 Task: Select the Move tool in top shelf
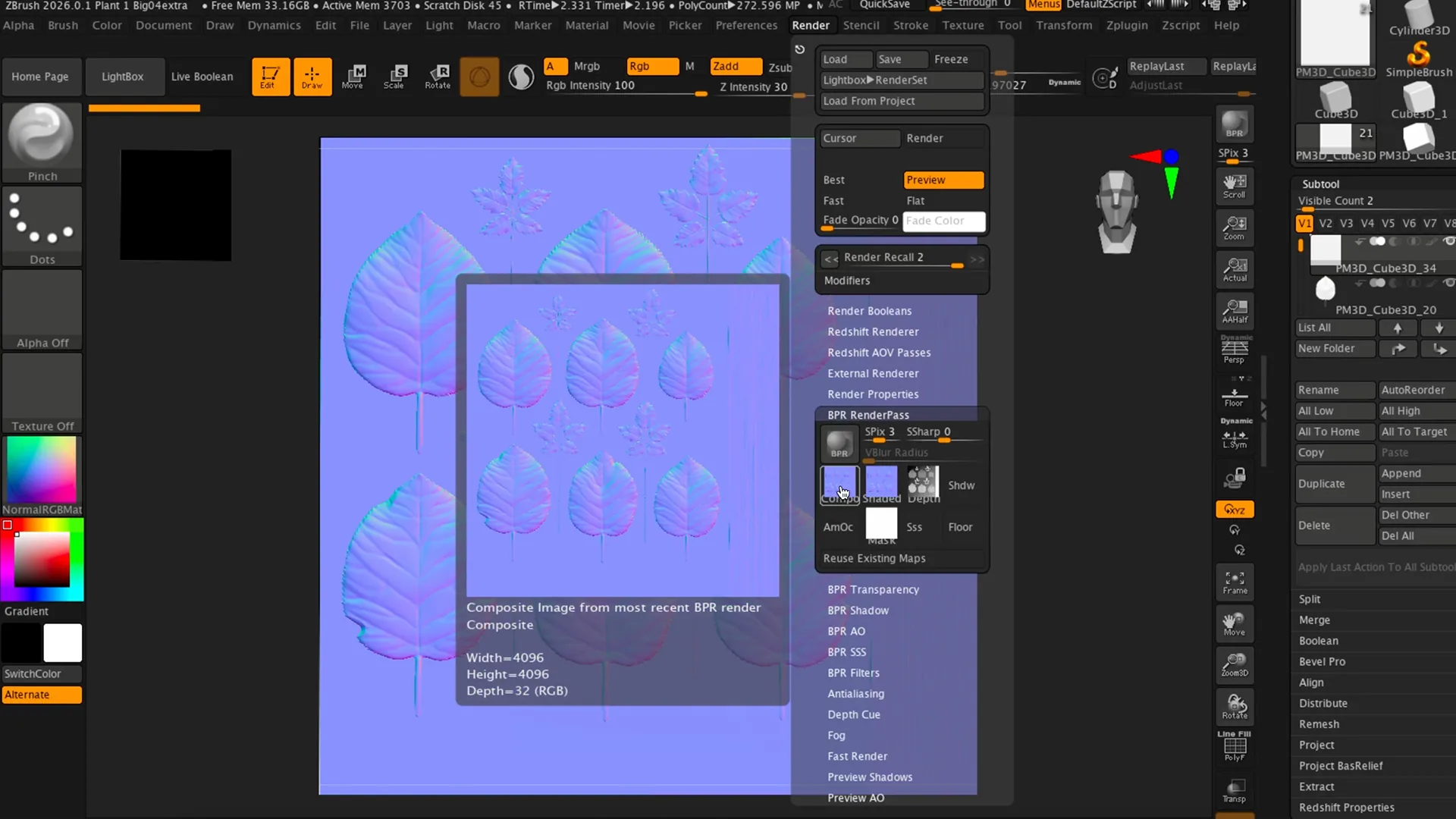(353, 77)
